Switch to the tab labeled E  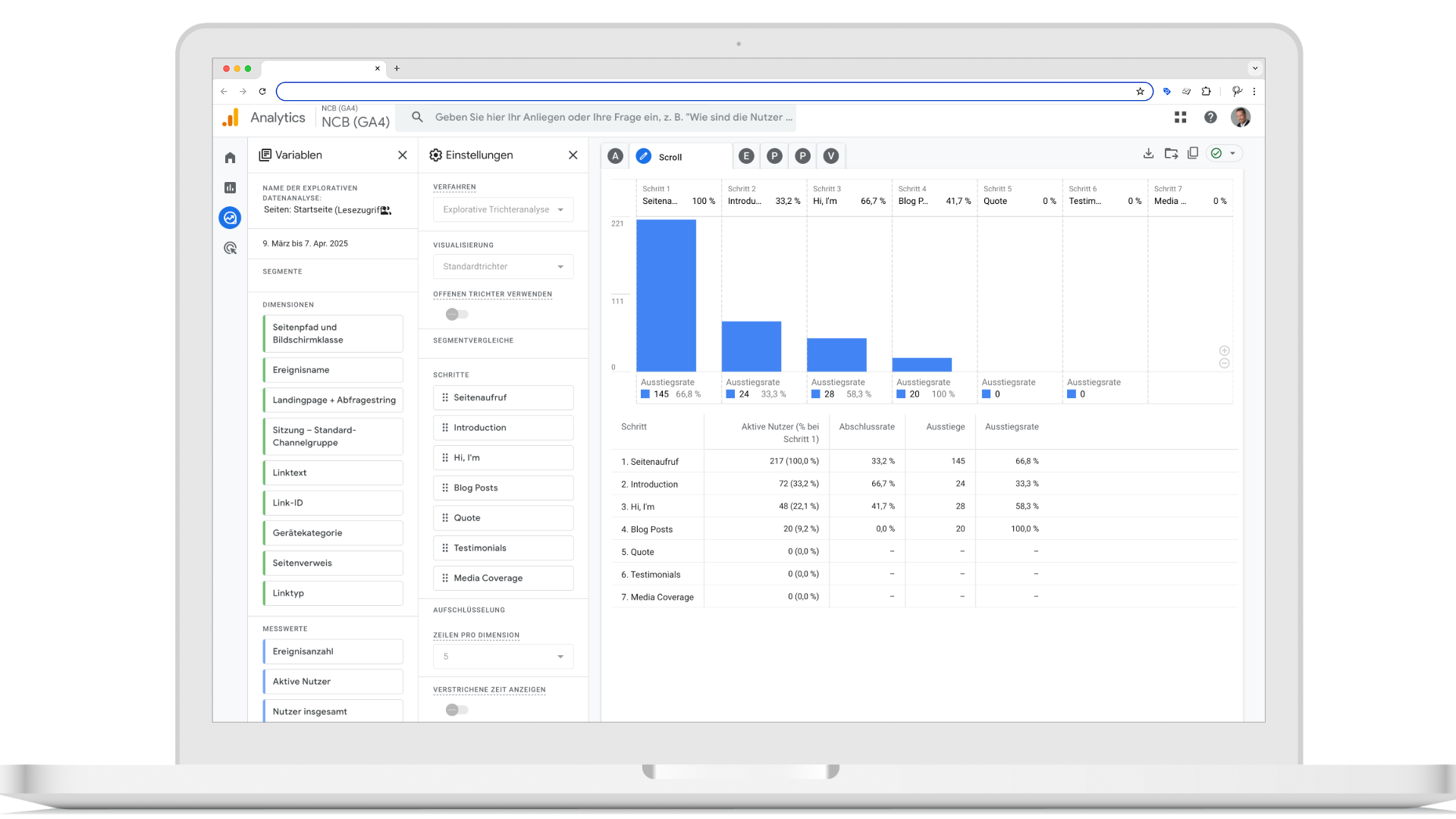[746, 156]
